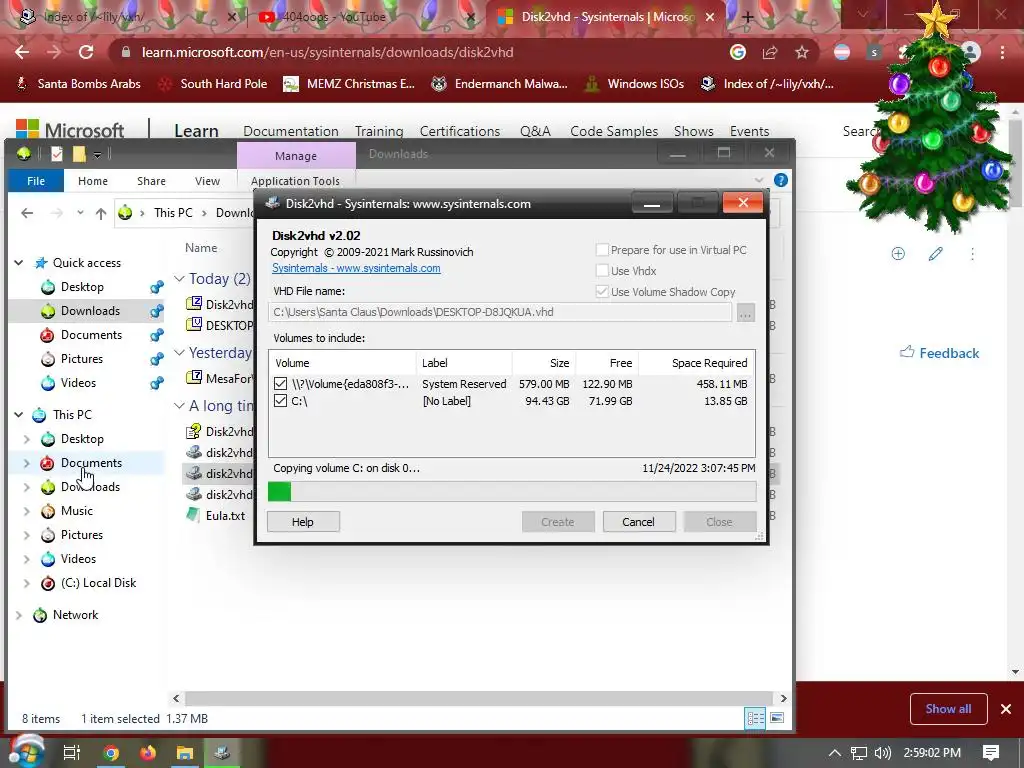
Task: Click Show all downloads button
Action: [x=948, y=709]
